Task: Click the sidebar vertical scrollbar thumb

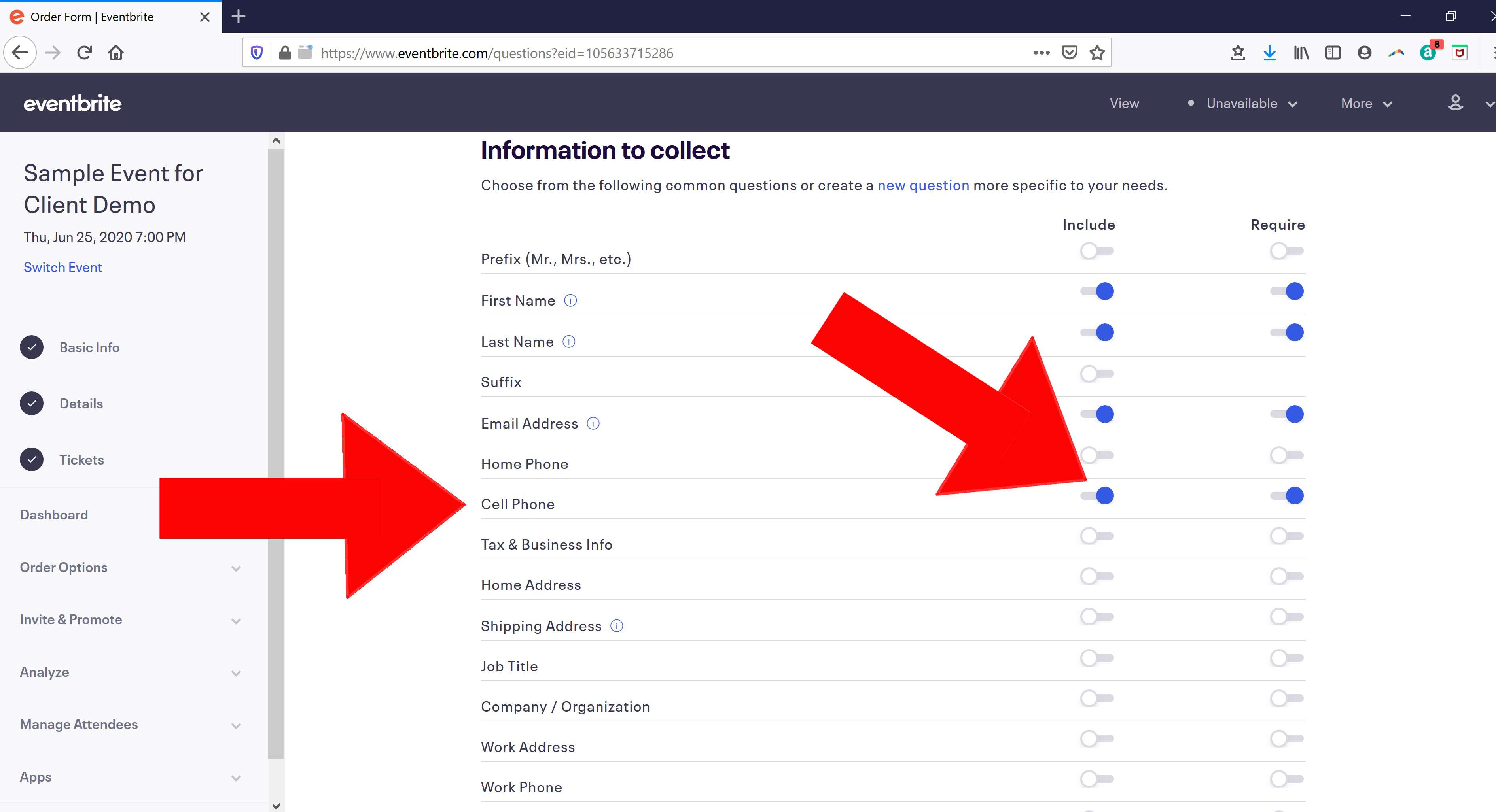Action: coord(276,454)
